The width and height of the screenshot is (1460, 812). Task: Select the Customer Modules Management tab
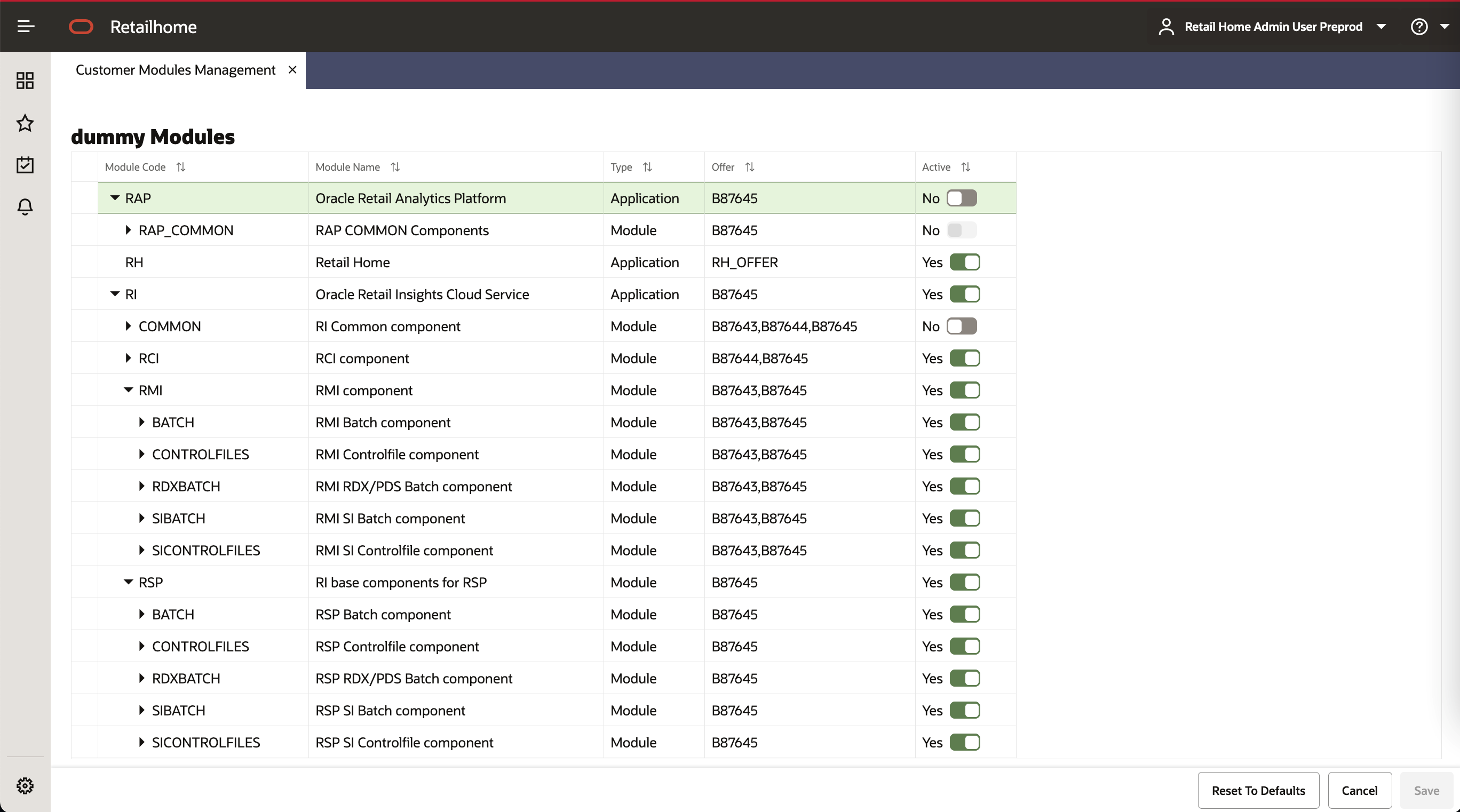(x=175, y=70)
